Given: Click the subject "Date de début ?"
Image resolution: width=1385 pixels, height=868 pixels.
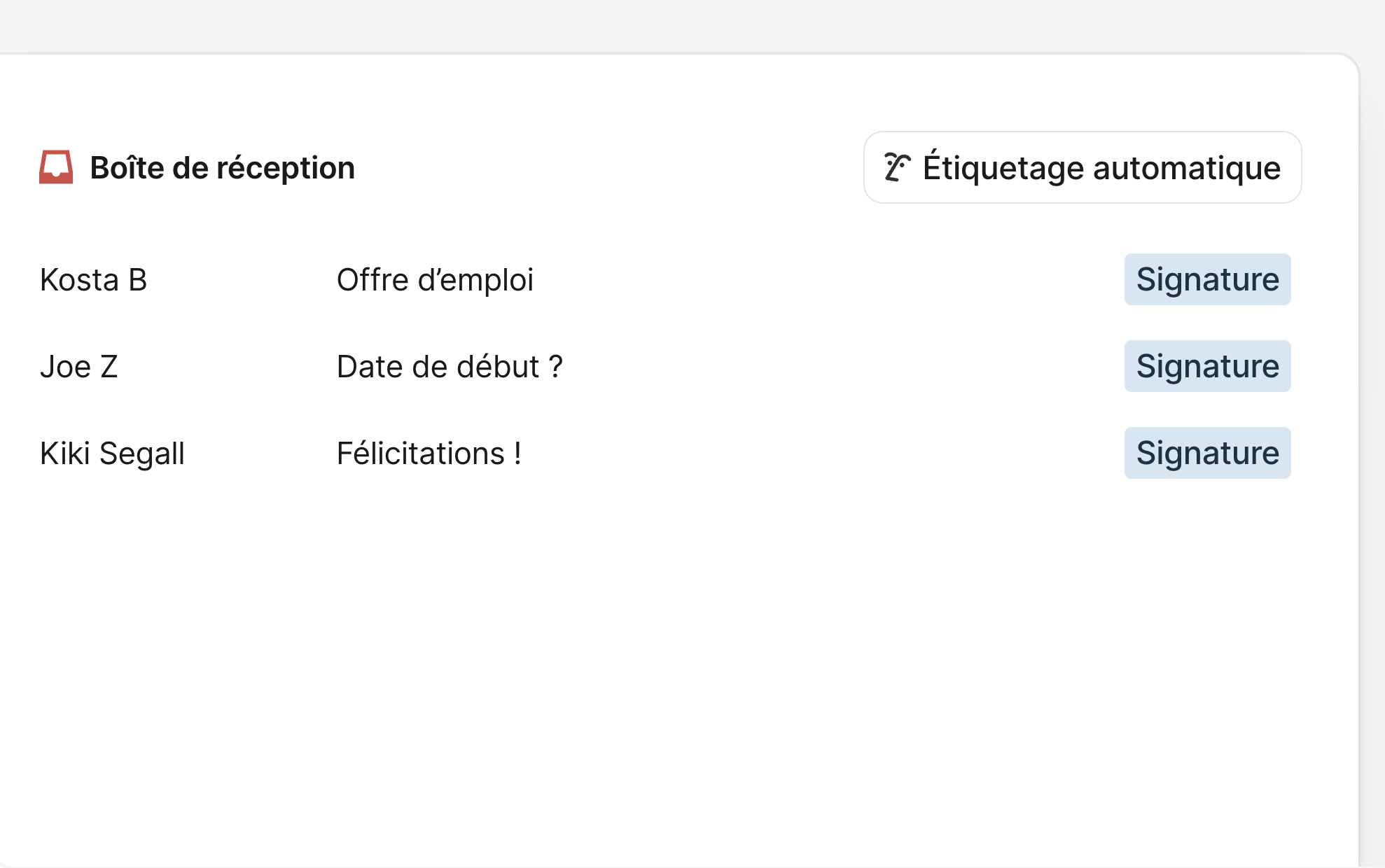Looking at the screenshot, I should click(x=450, y=365).
